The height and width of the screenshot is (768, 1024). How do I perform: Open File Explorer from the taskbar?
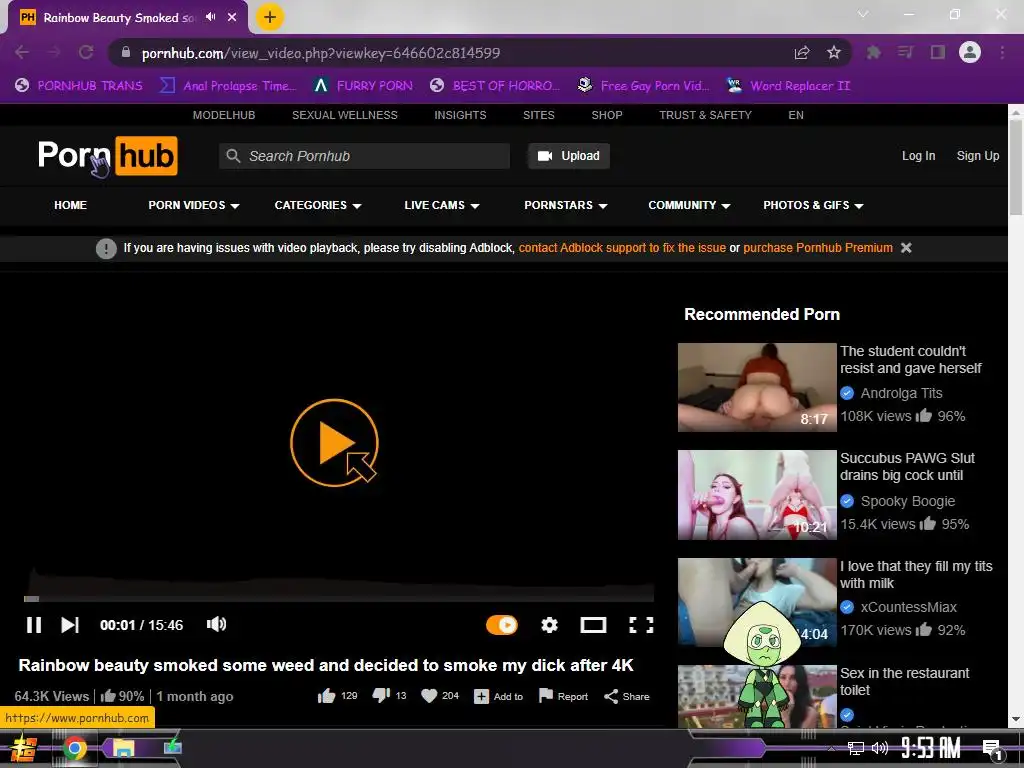click(x=123, y=748)
